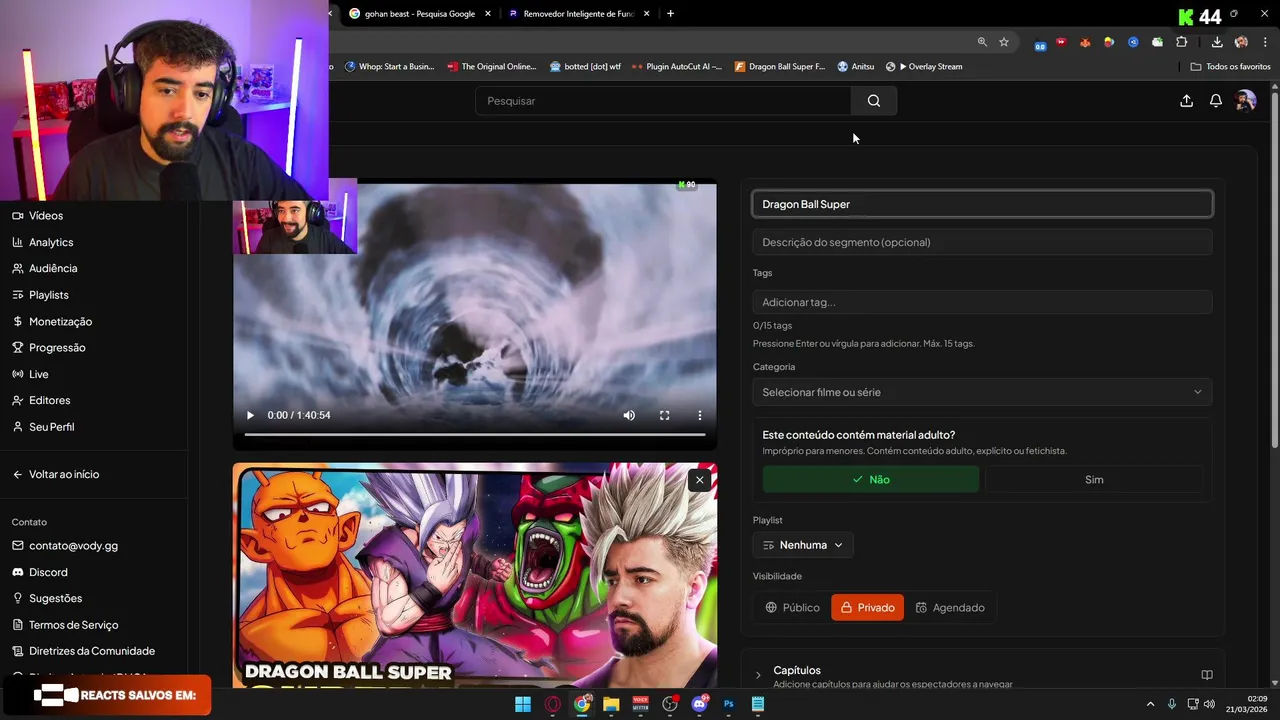Open Audiência in the sidebar
The image size is (1280, 720).
pyautogui.click(x=45, y=268)
